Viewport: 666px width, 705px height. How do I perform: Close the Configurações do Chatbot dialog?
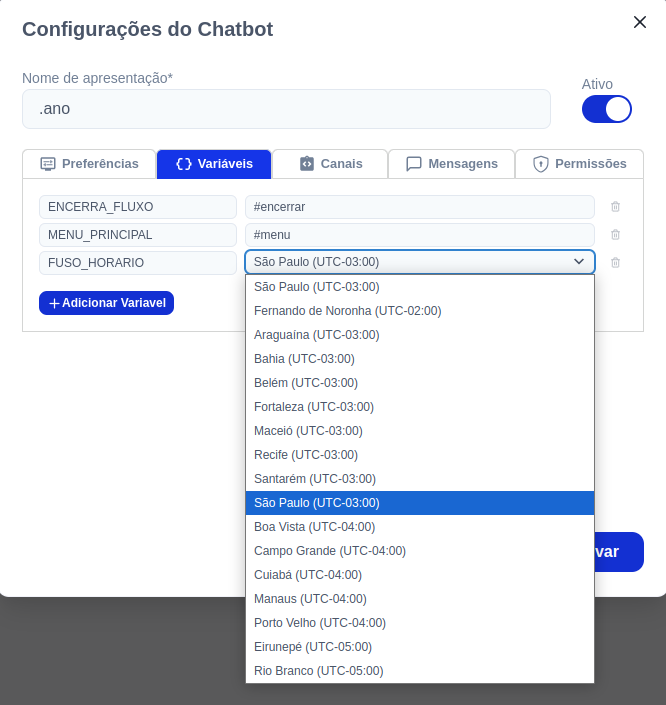pyautogui.click(x=639, y=22)
